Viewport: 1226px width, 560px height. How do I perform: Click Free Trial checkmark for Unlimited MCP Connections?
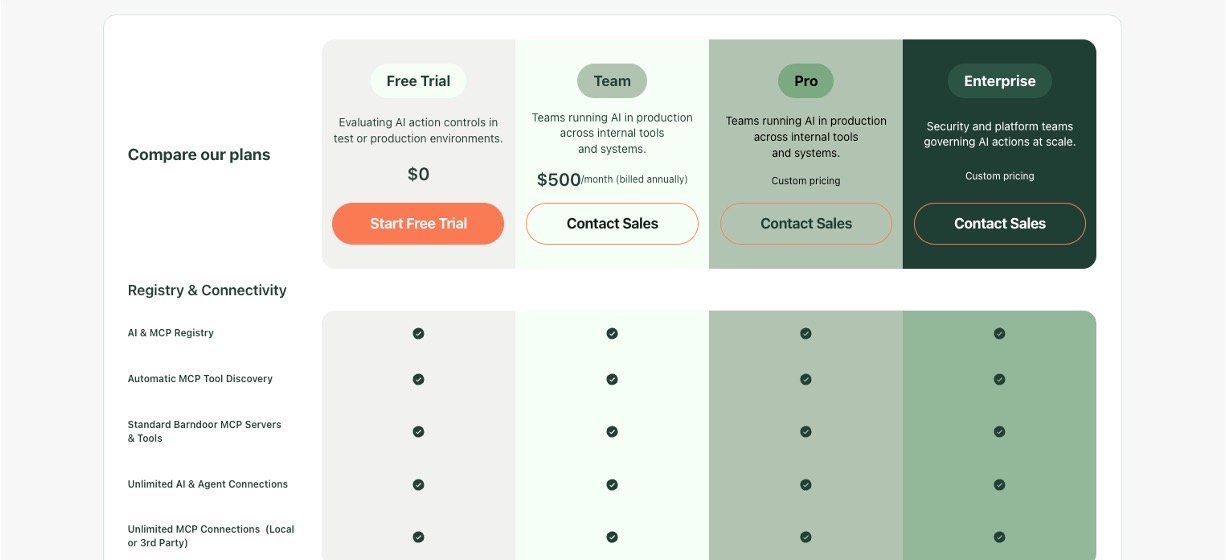(418, 537)
